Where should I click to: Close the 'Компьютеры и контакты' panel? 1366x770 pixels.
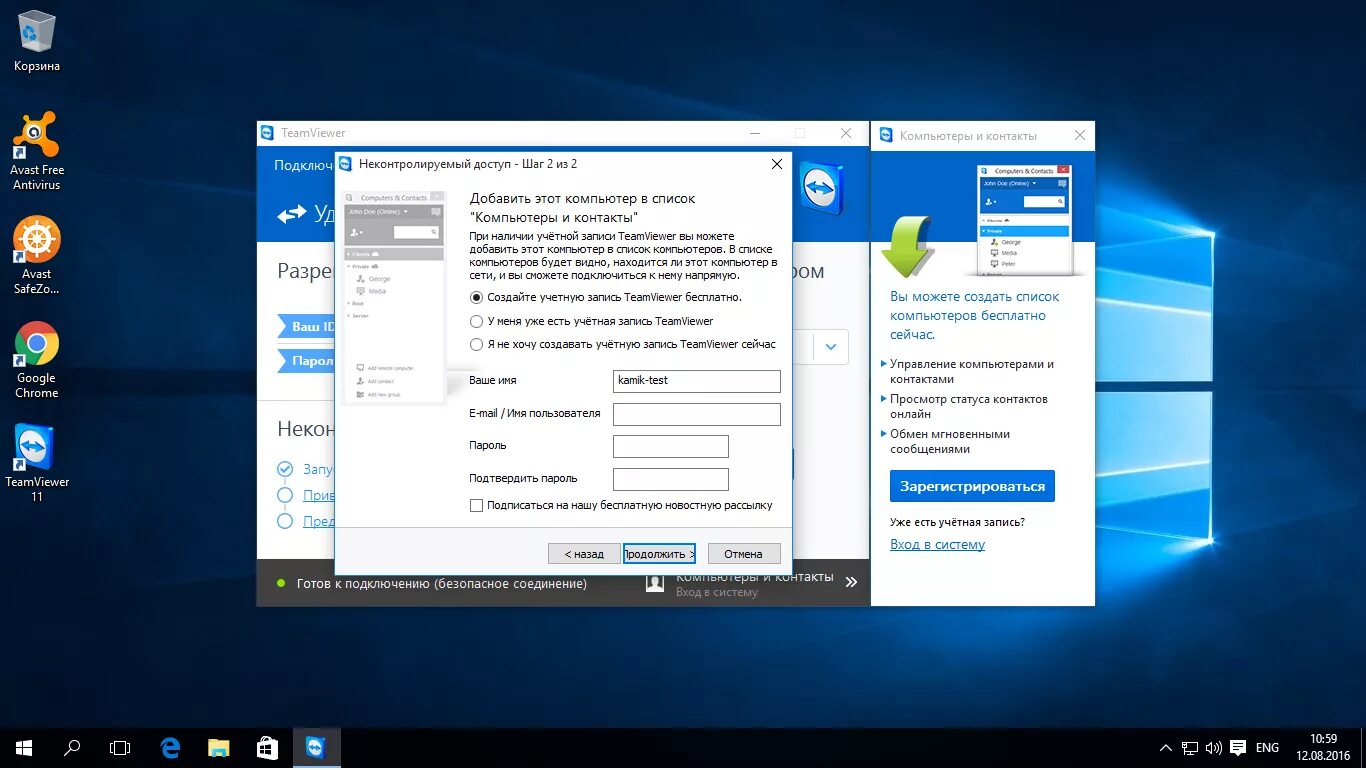coord(1080,135)
